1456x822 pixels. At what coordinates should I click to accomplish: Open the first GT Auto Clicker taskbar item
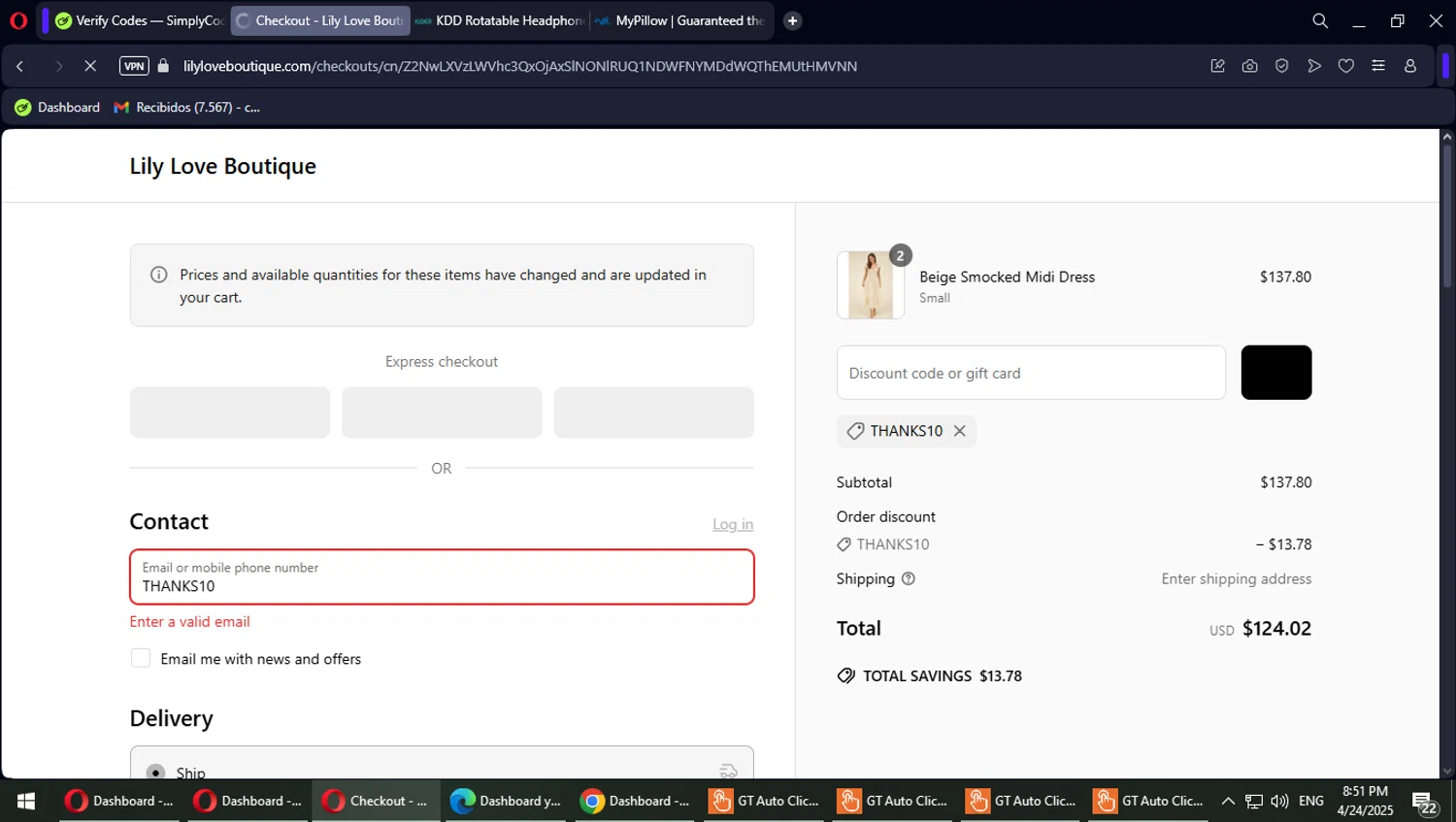pos(765,801)
